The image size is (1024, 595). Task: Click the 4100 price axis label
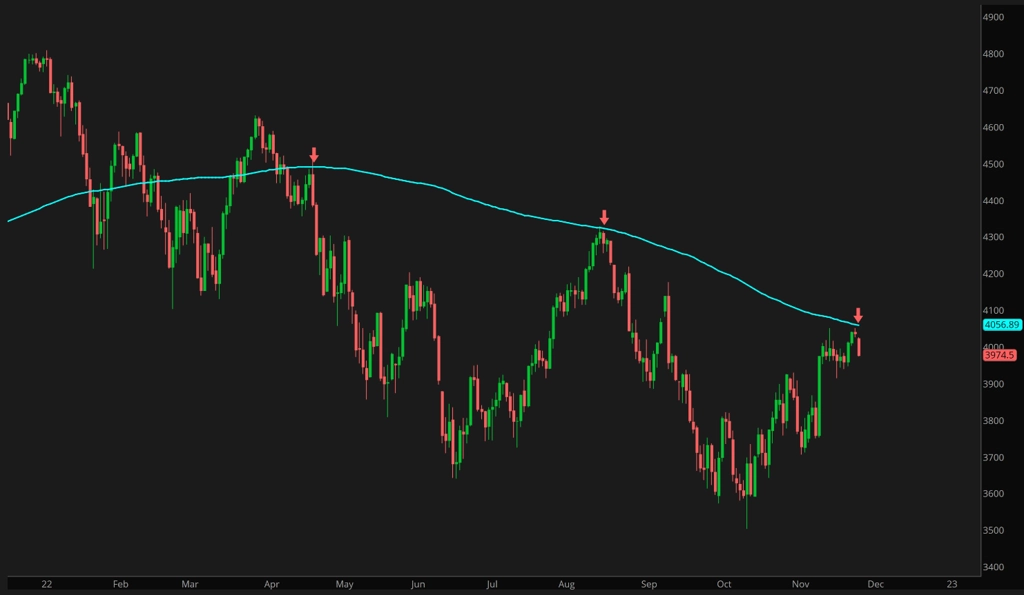[x=993, y=311]
